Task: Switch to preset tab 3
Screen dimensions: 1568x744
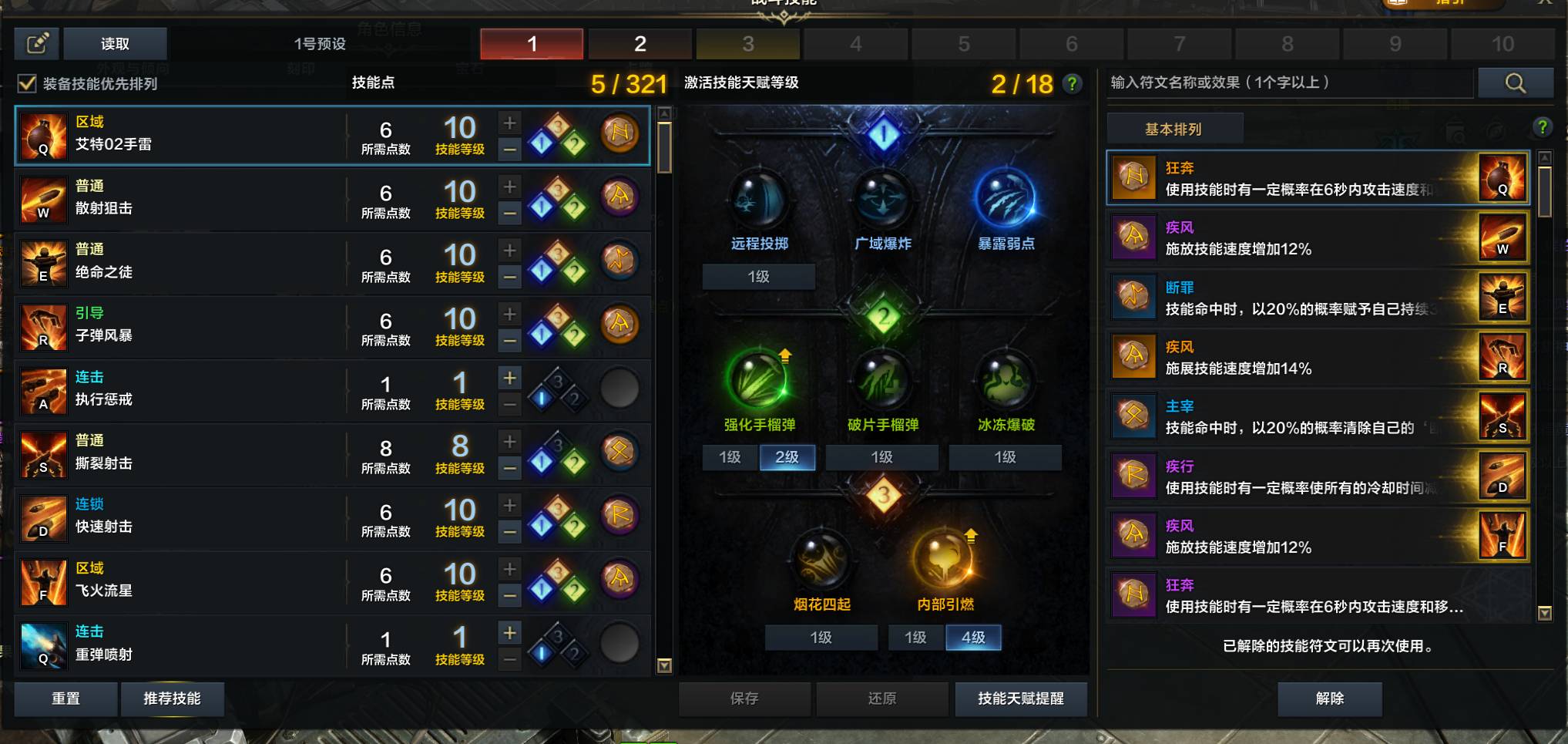Action: [x=747, y=44]
